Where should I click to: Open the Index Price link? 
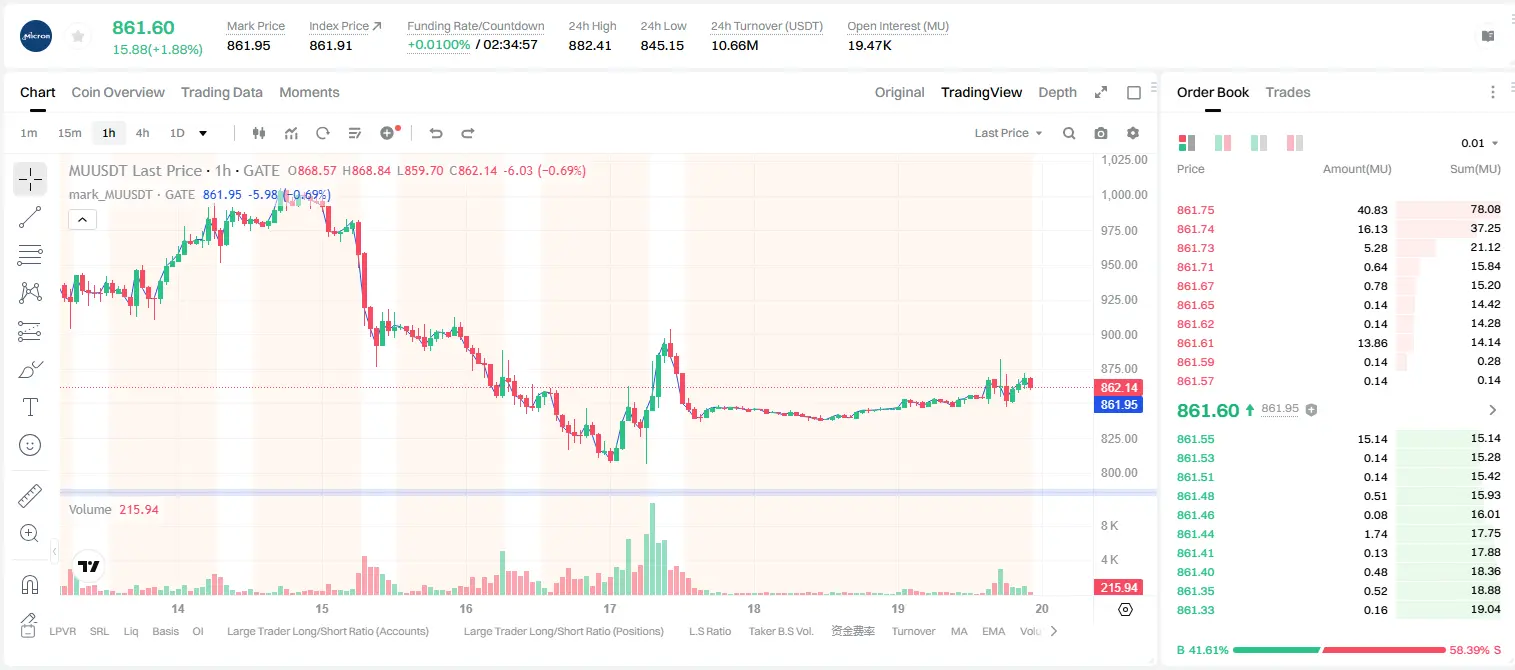[x=345, y=26]
